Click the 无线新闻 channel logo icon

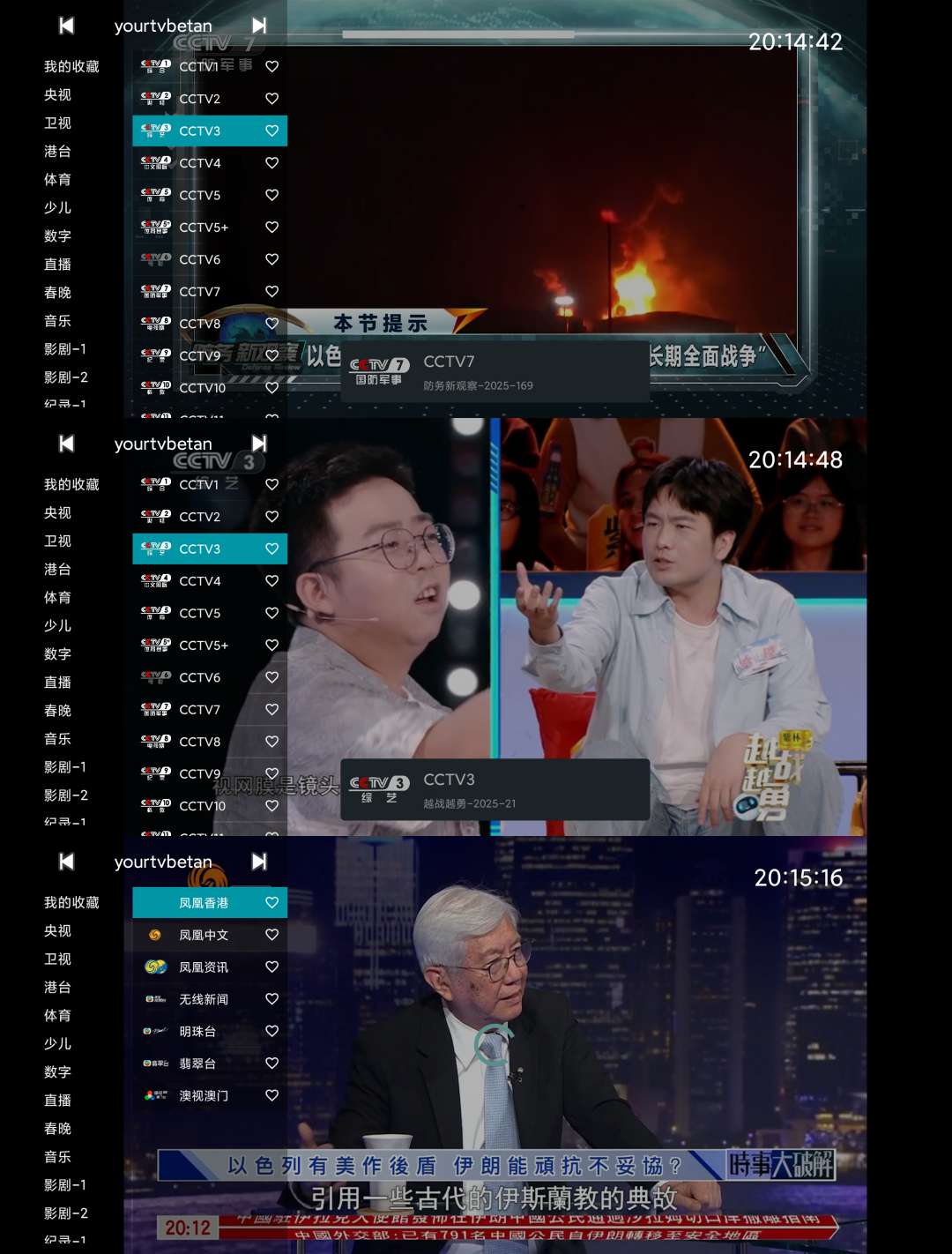(x=155, y=999)
